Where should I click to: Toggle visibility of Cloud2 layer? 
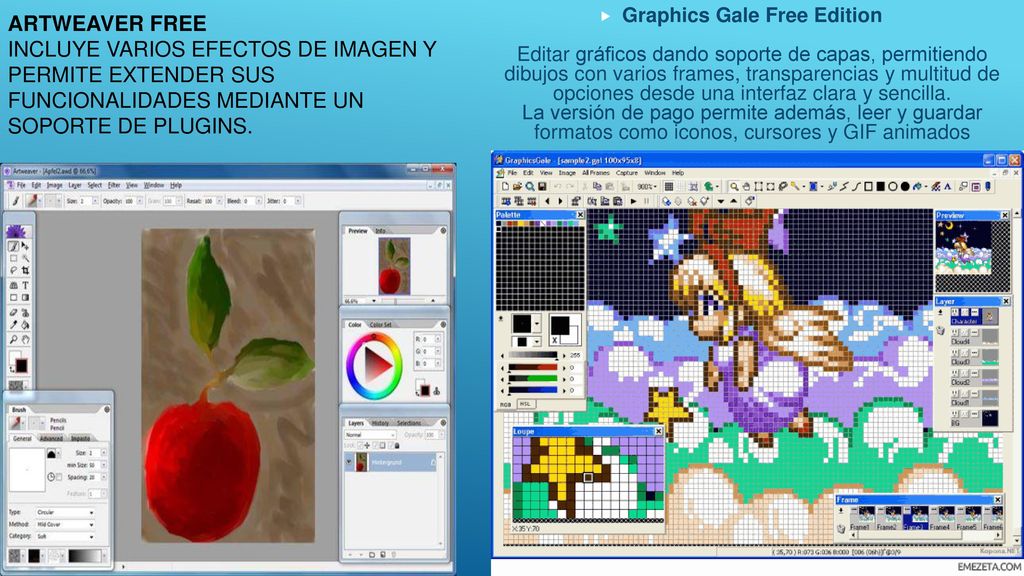pos(955,374)
